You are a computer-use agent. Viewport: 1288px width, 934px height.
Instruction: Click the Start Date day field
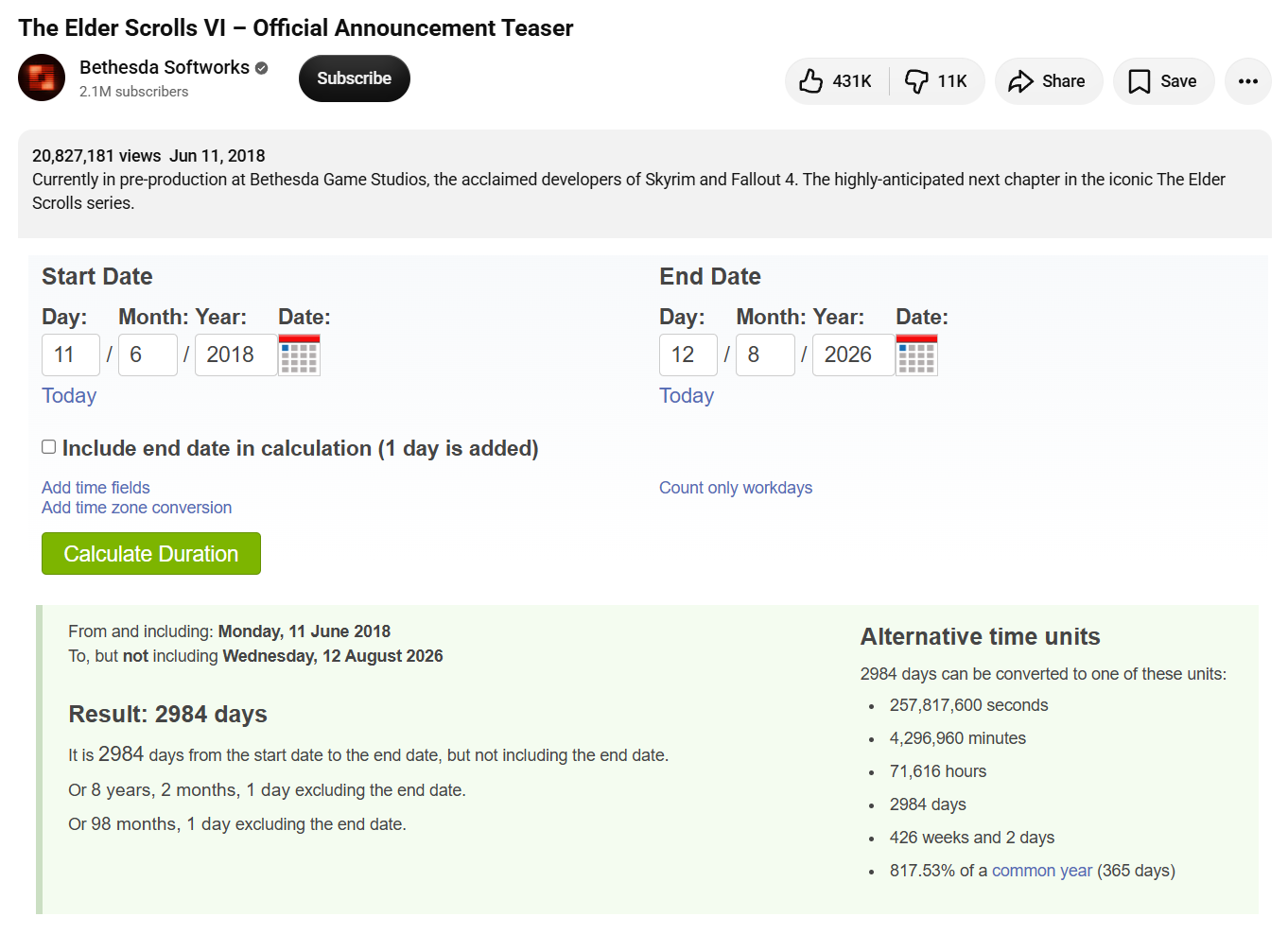point(71,355)
